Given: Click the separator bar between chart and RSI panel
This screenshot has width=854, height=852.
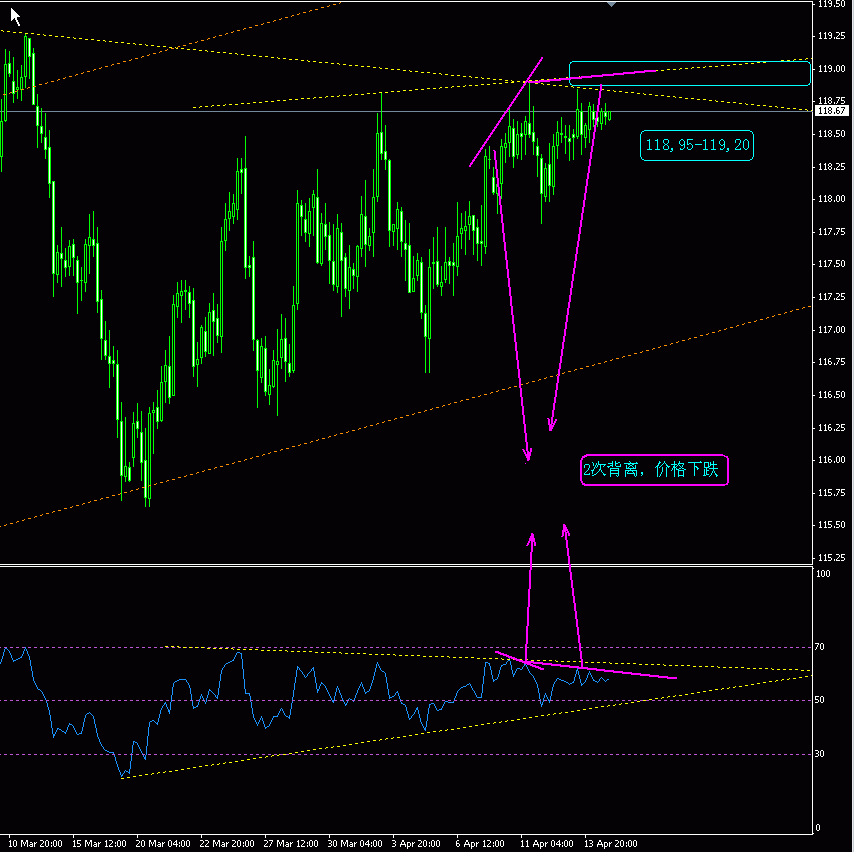Looking at the screenshot, I should tap(400, 566).
